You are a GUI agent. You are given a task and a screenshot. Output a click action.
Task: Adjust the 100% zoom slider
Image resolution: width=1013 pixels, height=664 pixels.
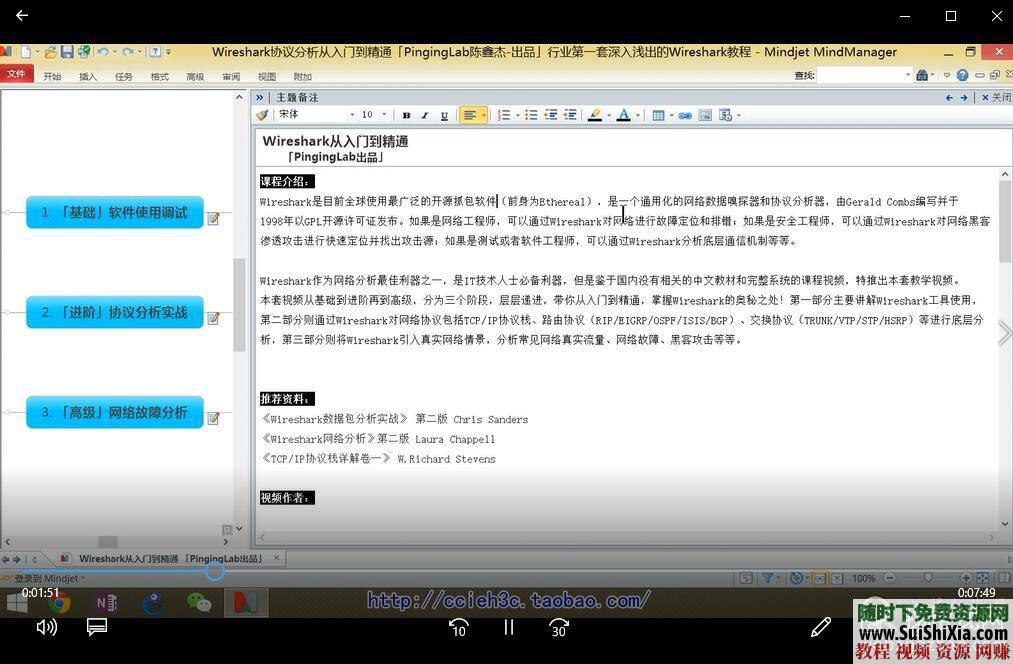[x=929, y=578]
